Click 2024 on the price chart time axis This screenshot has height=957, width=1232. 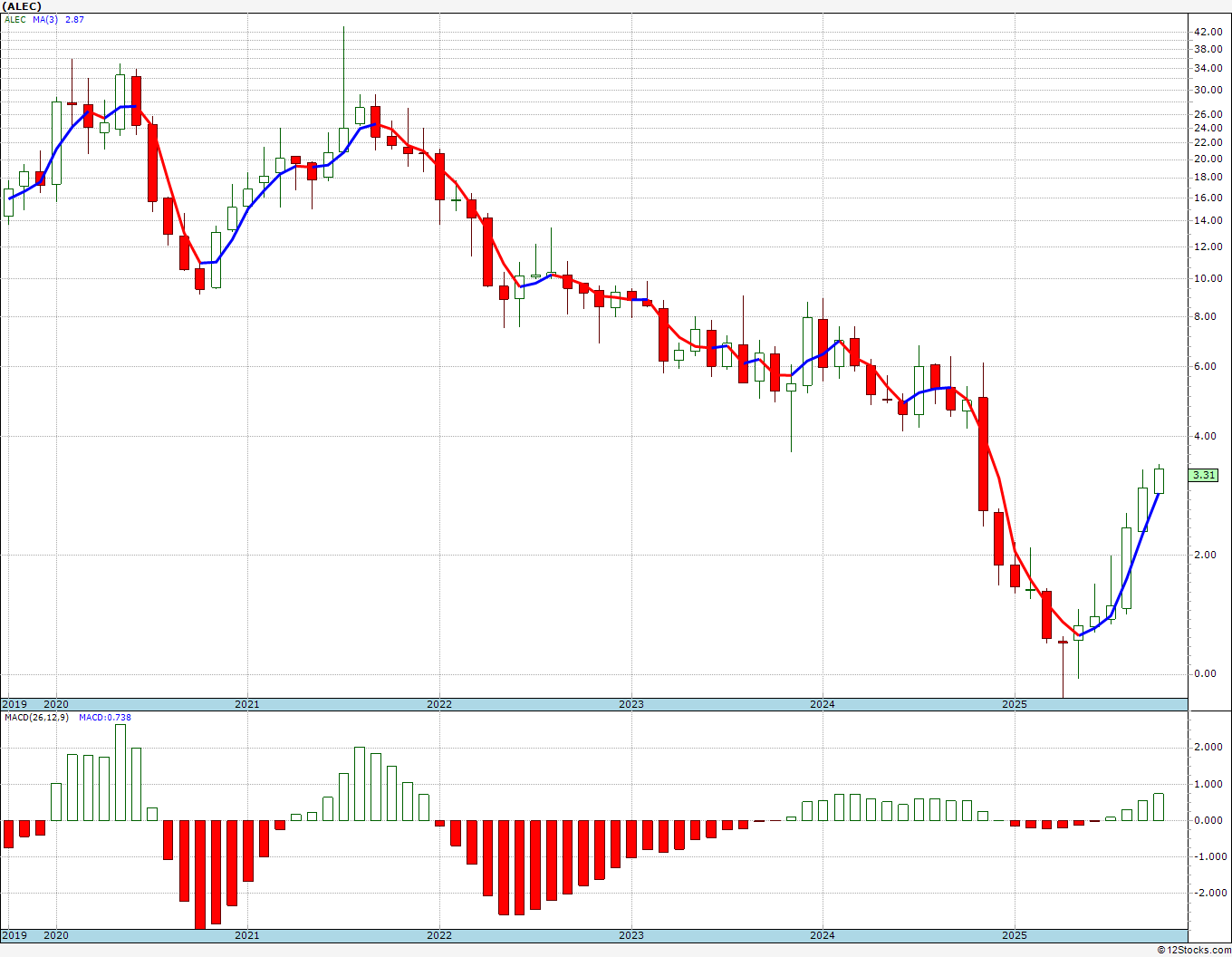823,704
